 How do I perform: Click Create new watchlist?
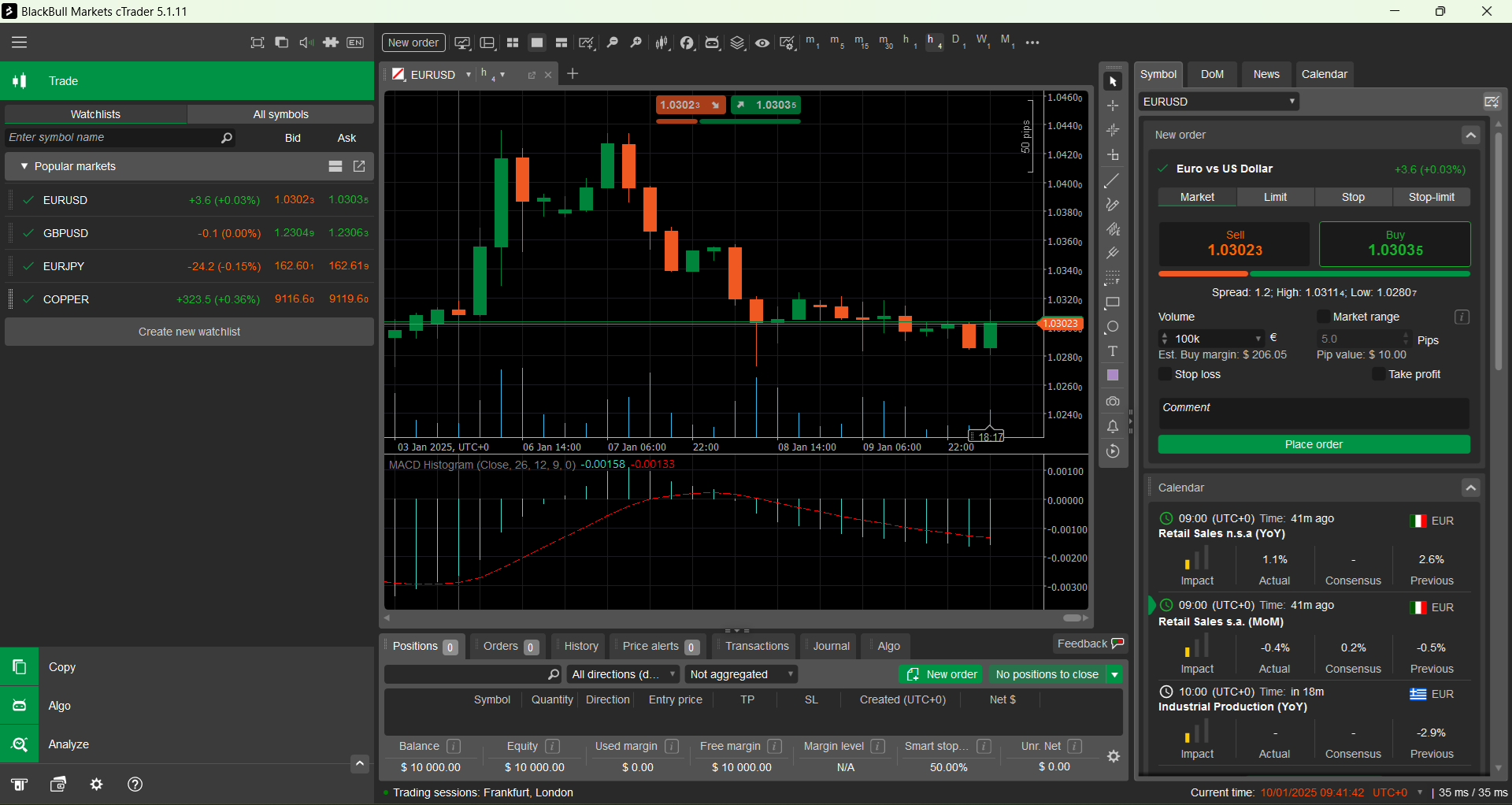(188, 331)
